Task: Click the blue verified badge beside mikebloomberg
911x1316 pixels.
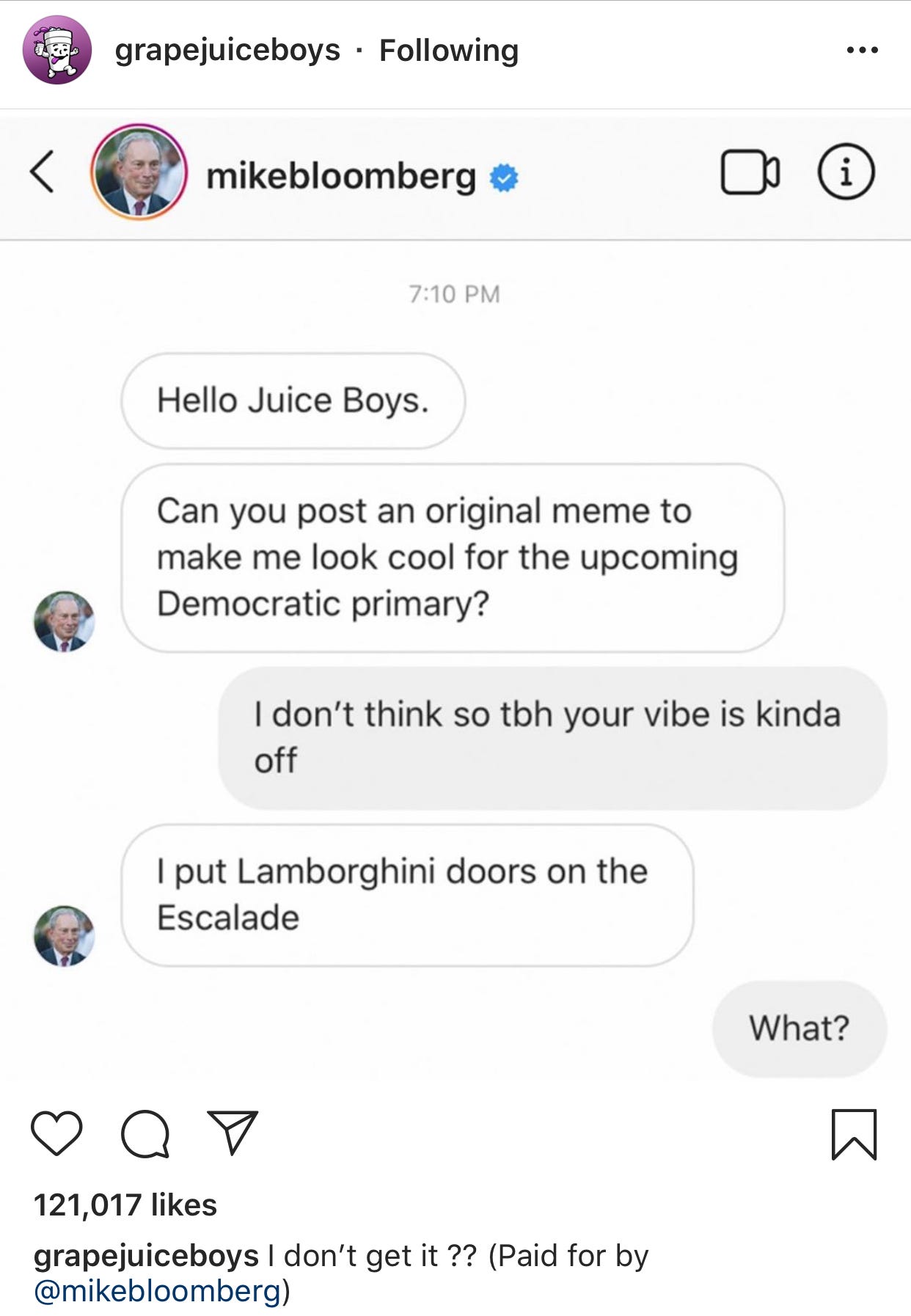Action: [x=504, y=178]
